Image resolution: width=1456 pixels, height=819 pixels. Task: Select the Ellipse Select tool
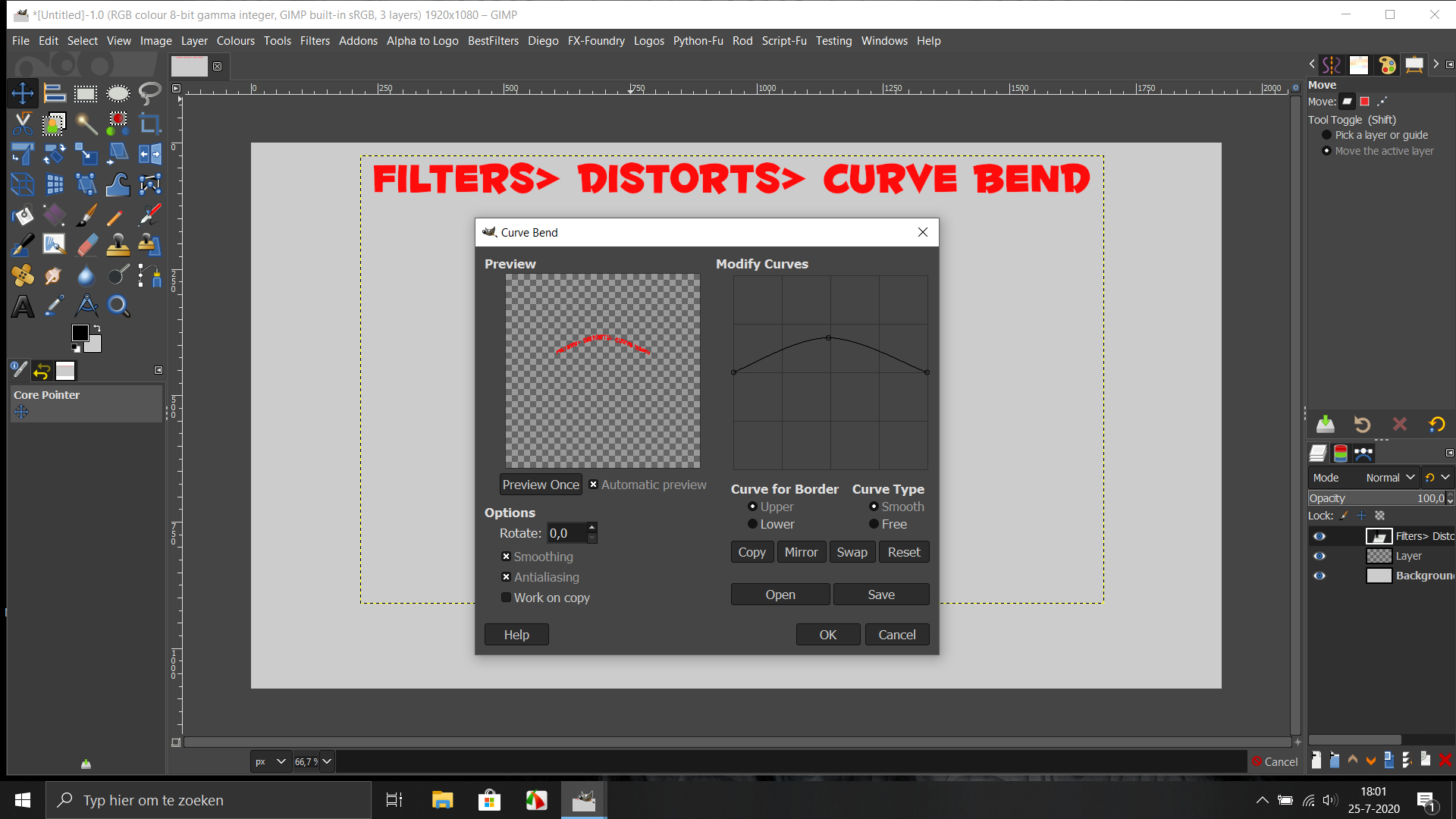[x=118, y=93]
